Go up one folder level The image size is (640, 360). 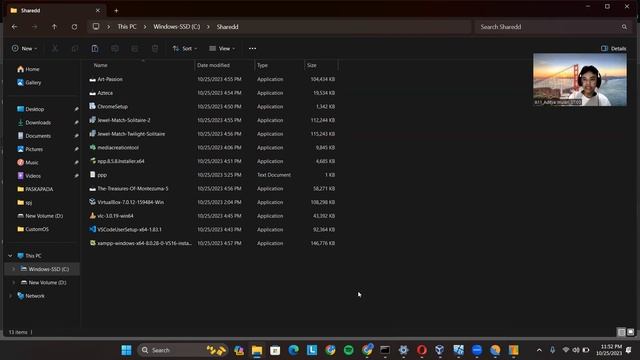coord(54,27)
